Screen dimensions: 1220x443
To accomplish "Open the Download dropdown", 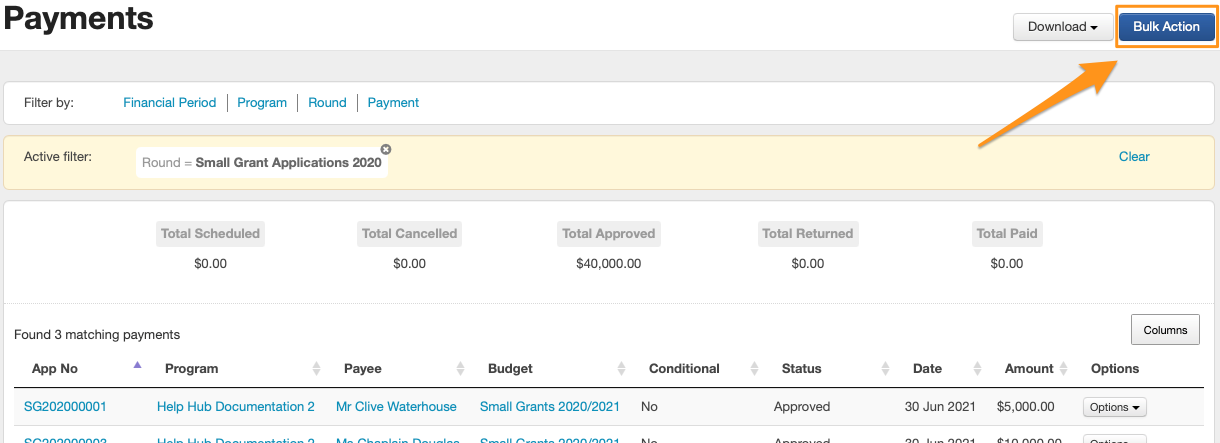I will click(x=1063, y=27).
